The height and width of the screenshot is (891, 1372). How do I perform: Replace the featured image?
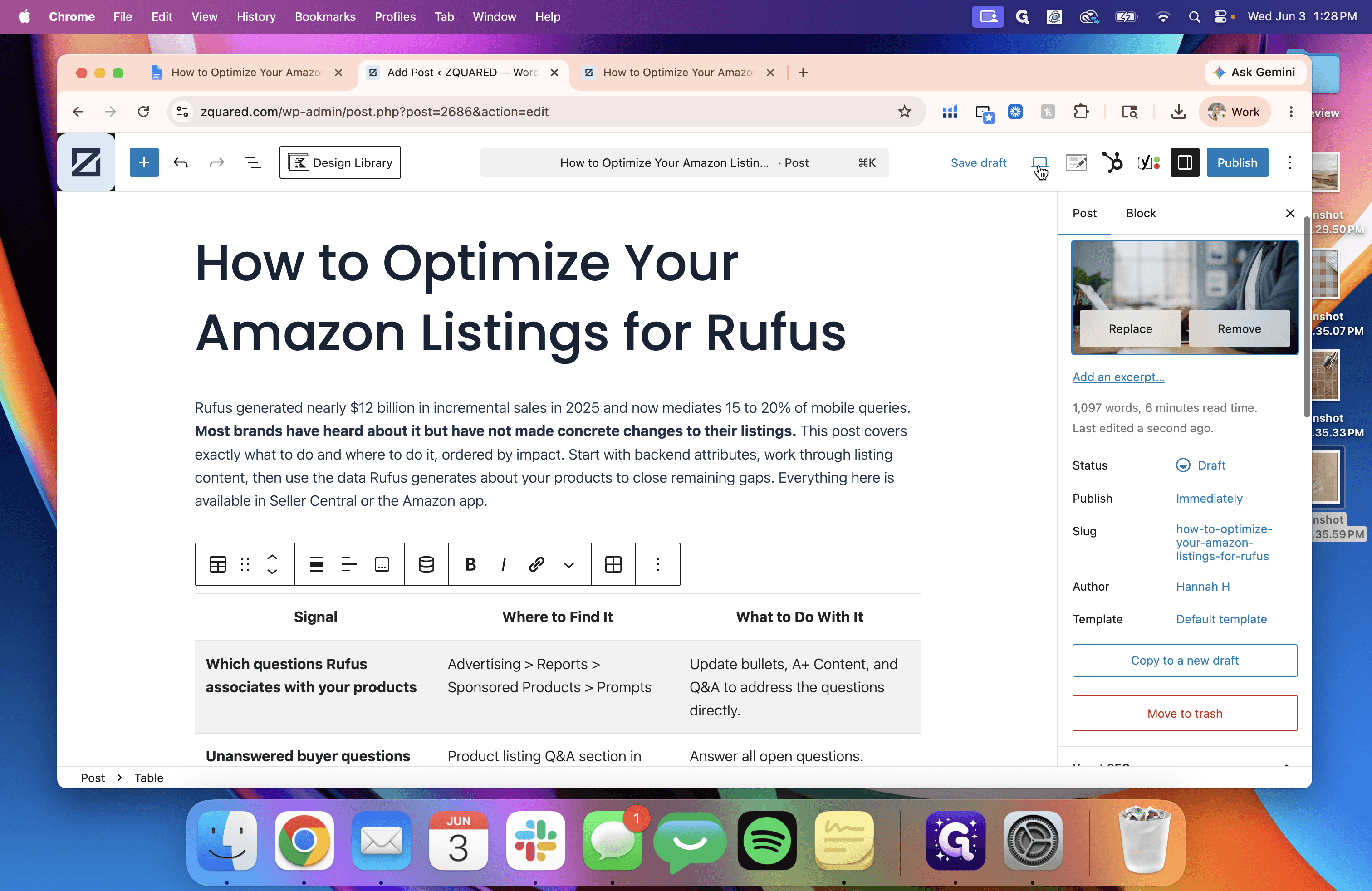click(x=1130, y=328)
